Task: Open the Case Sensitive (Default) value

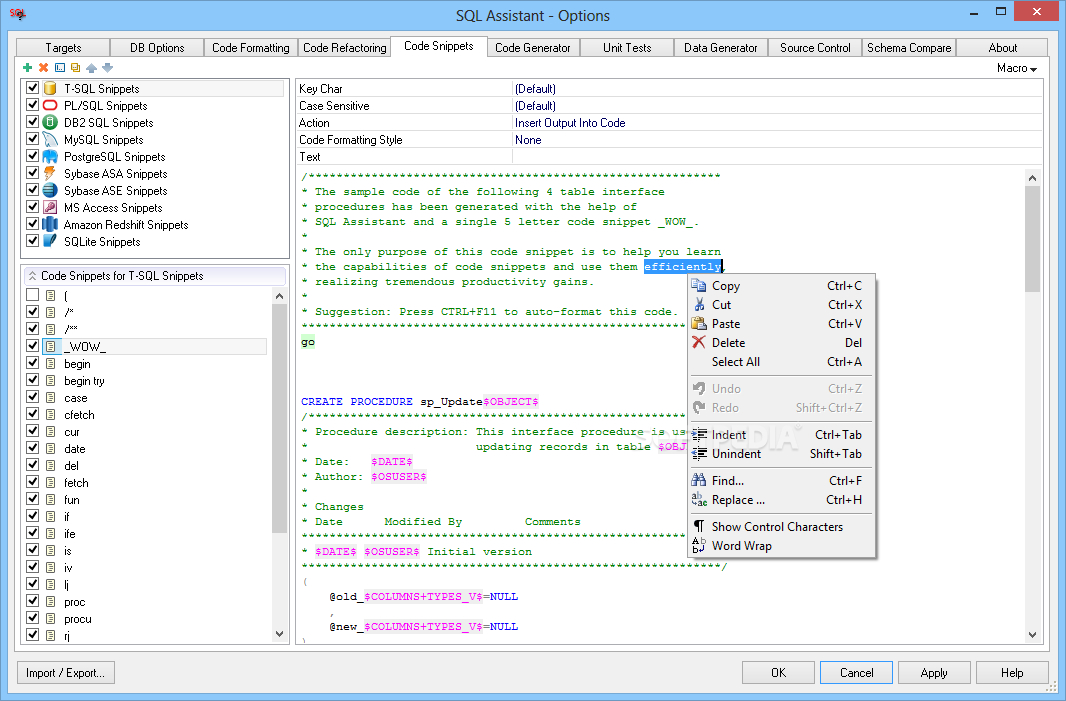Action: pyautogui.click(x=777, y=105)
